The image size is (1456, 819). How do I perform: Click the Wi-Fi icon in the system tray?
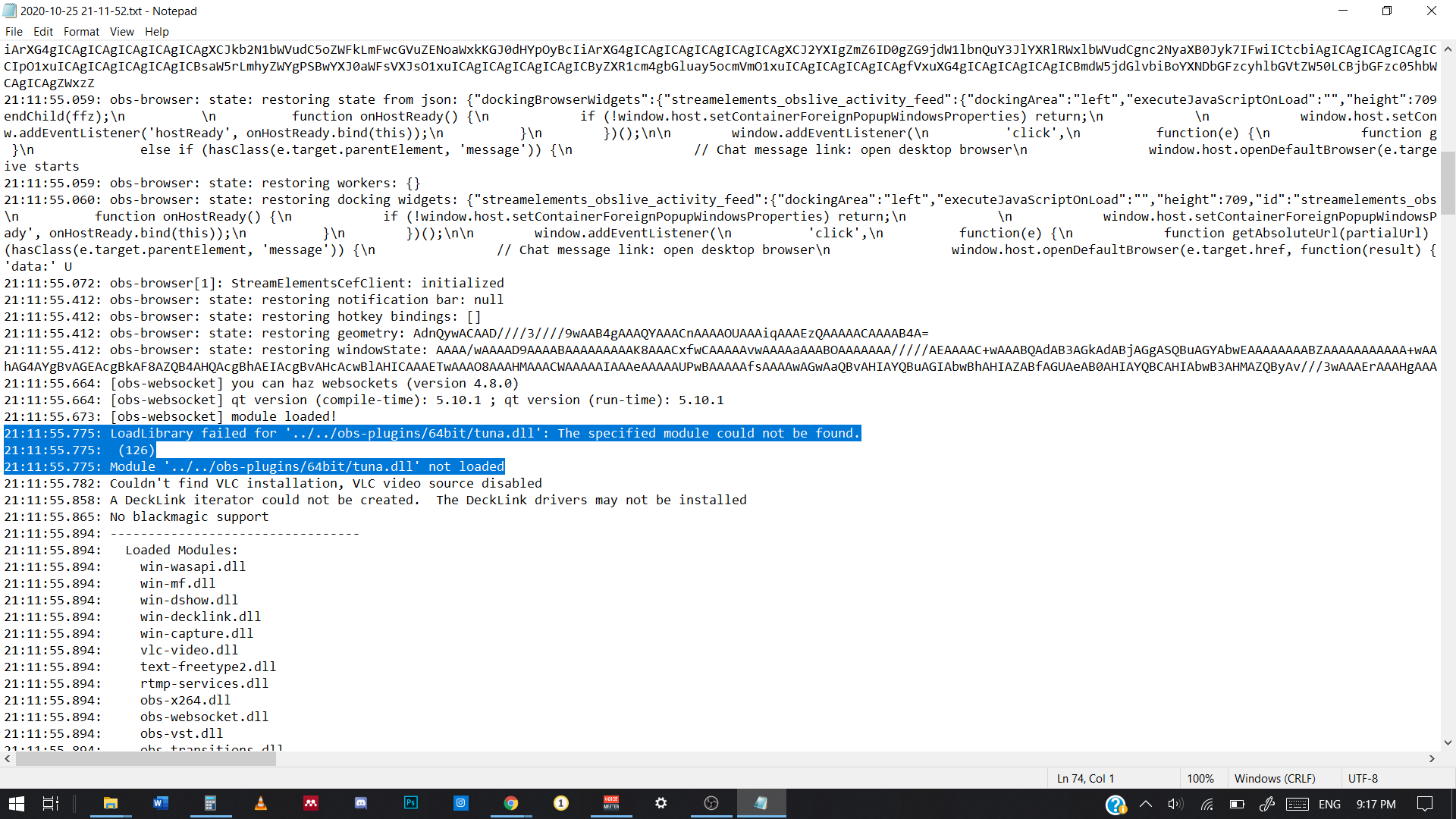point(1207,805)
